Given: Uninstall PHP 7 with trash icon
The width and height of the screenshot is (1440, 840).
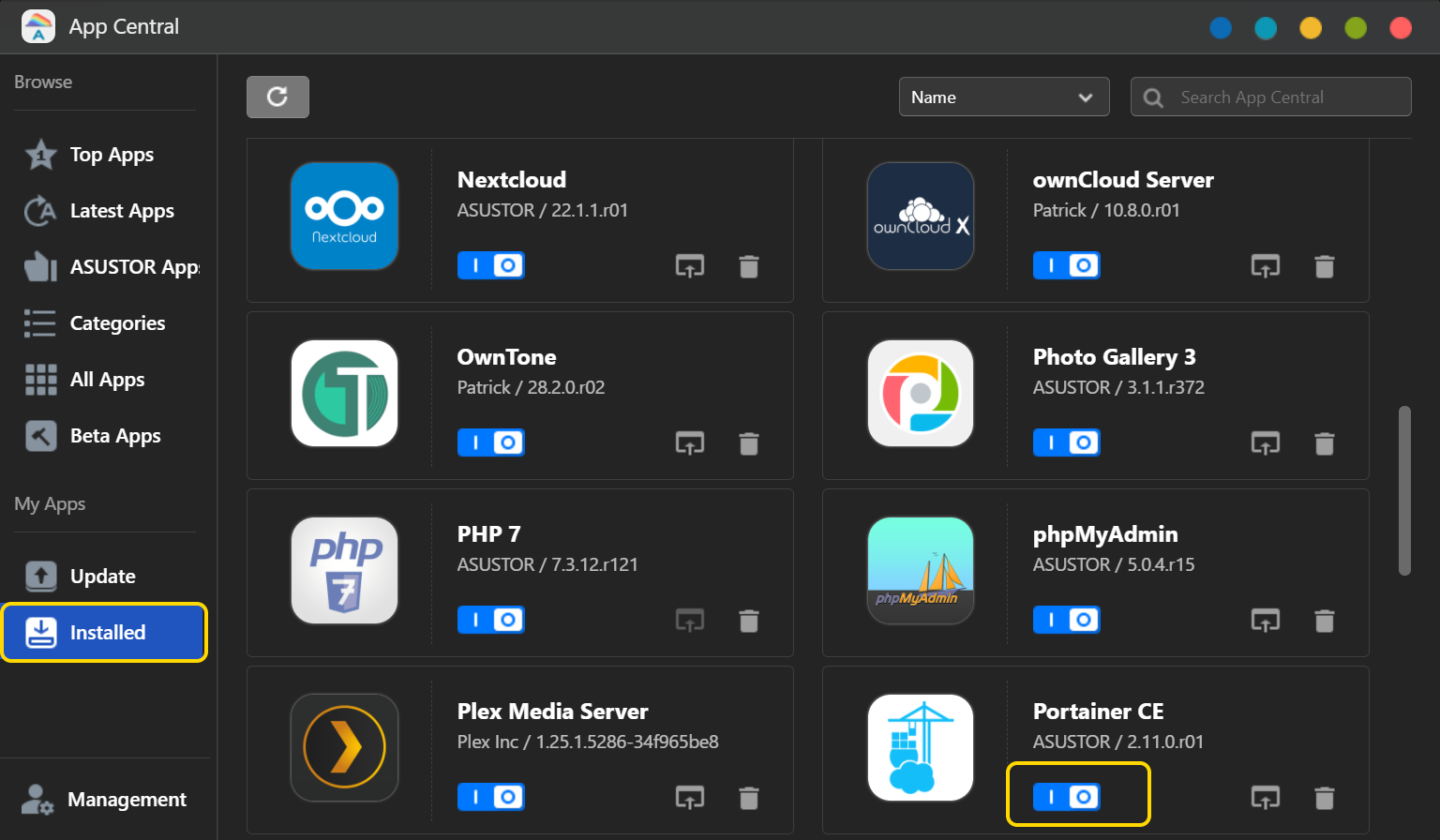Looking at the screenshot, I should pos(749,621).
